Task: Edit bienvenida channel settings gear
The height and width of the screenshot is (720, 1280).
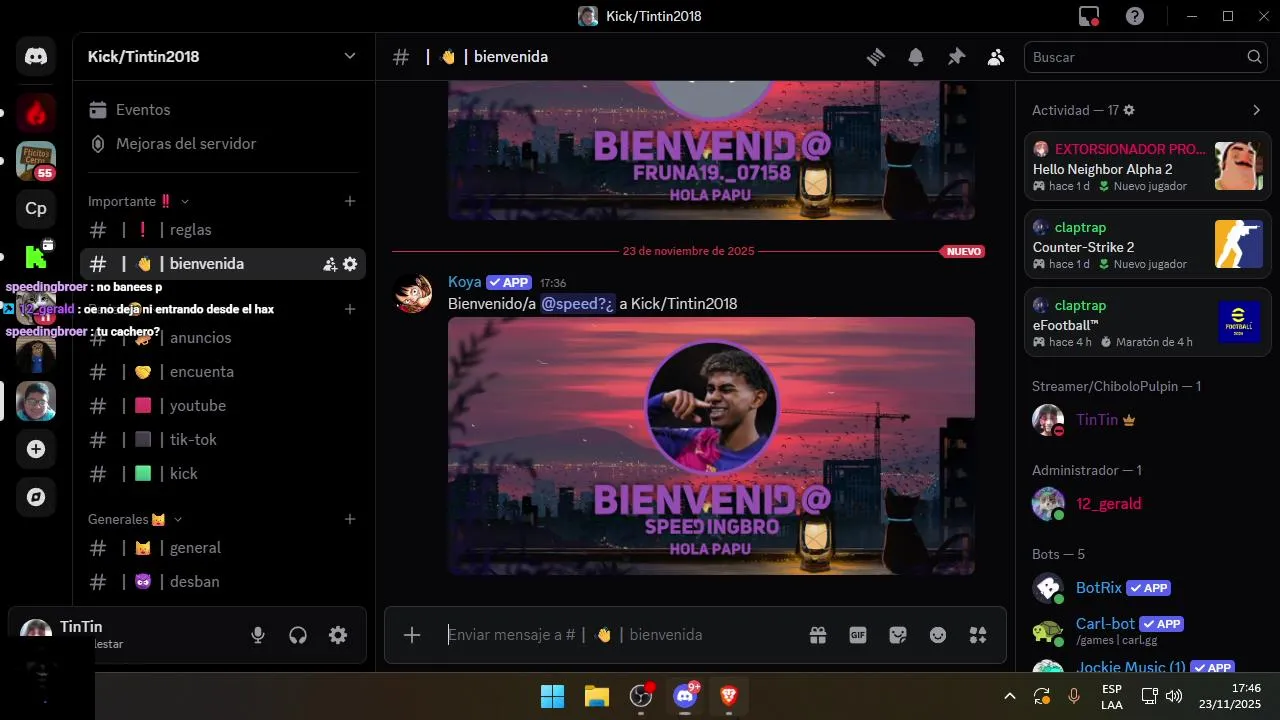Action: point(350,264)
